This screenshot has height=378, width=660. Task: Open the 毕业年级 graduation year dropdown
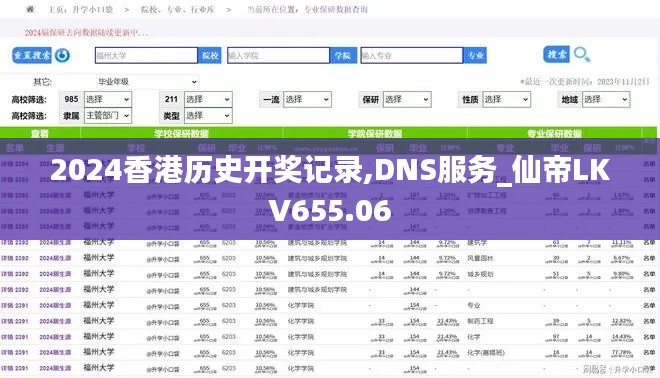[147, 82]
